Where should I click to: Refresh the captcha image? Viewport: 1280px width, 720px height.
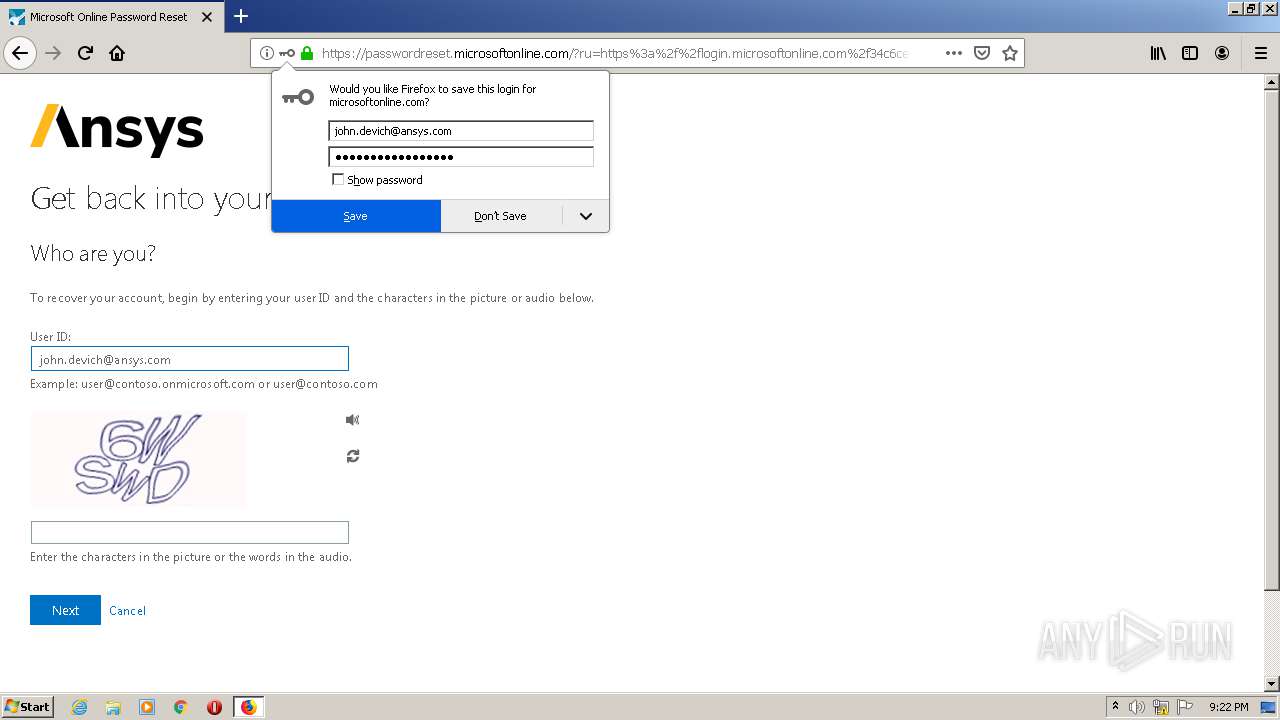pyautogui.click(x=352, y=456)
